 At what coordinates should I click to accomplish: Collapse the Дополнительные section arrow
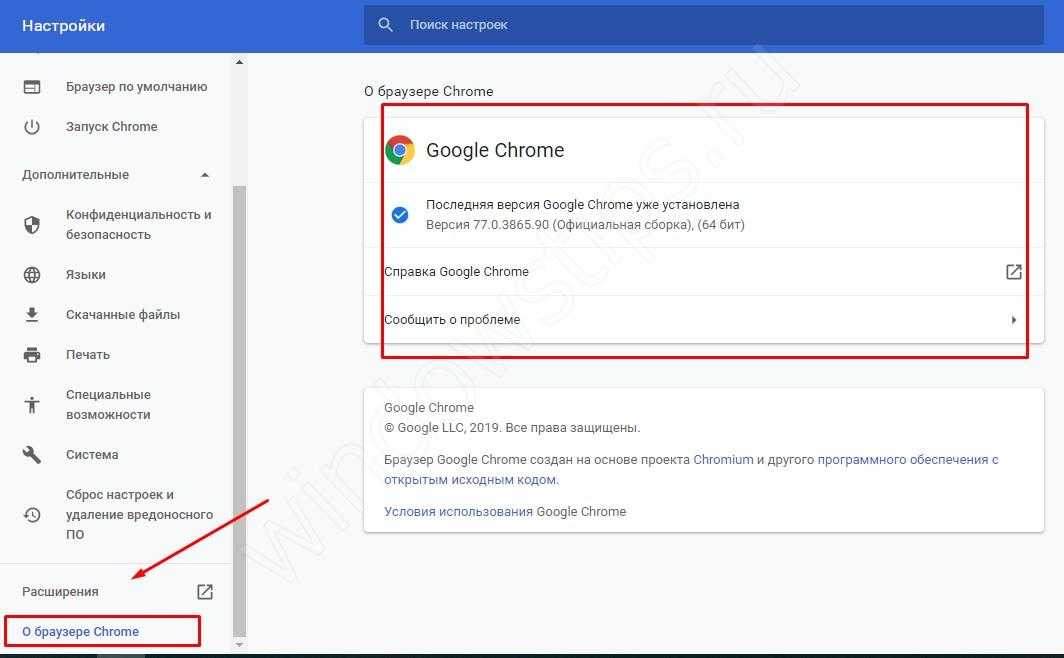pos(205,175)
